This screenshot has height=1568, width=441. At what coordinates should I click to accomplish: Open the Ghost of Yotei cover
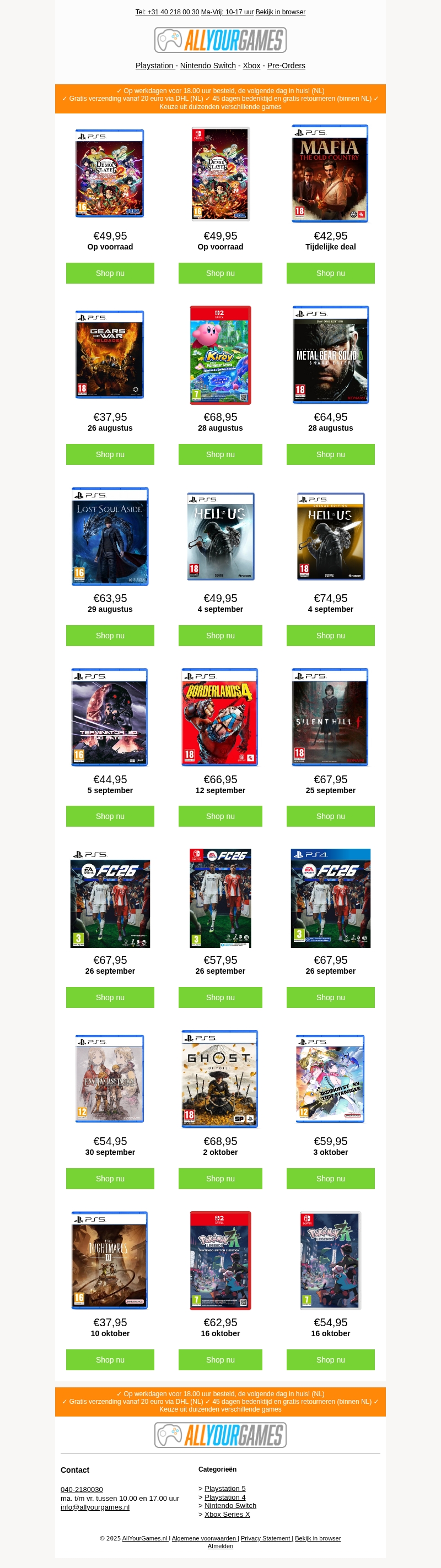(220, 1078)
